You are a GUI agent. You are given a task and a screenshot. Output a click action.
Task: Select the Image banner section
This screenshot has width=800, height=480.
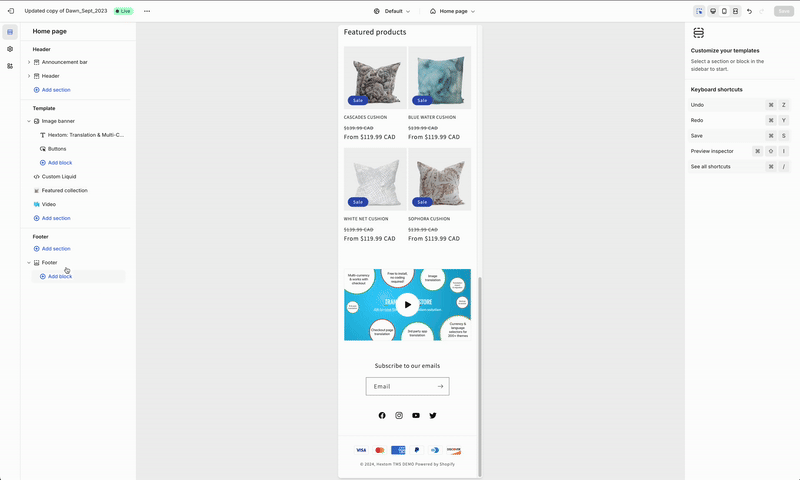58,121
